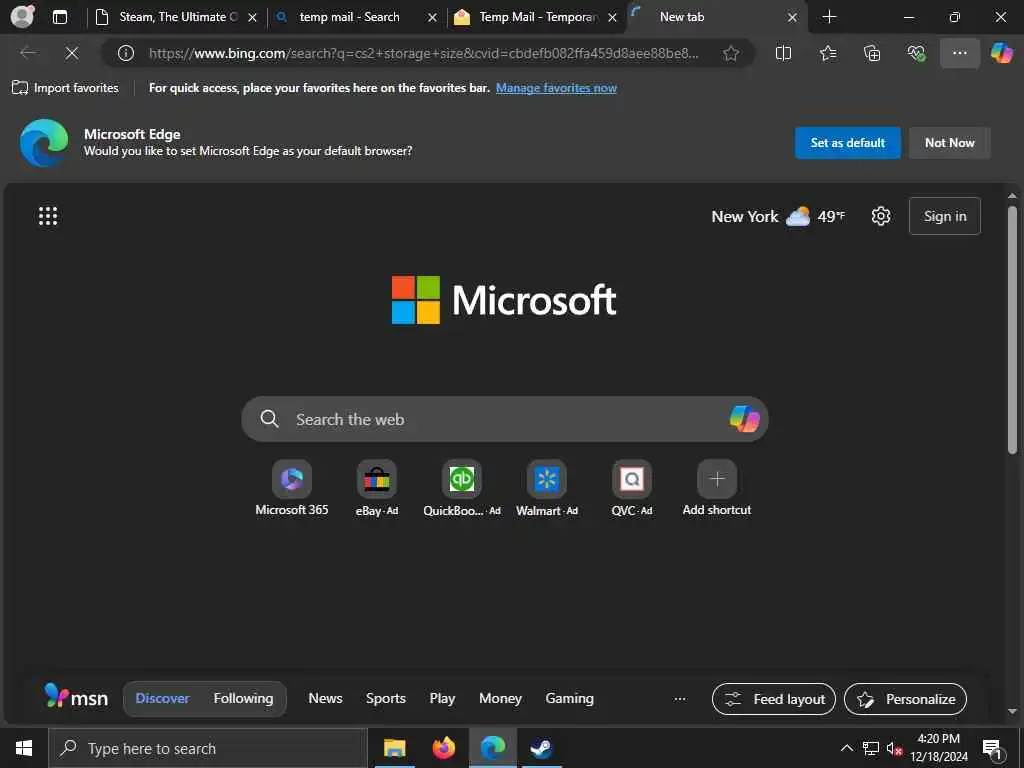The width and height of the screenshot is (1024, 768).
Task: Open Feed layout options
Action: click(x=774, y=699)
